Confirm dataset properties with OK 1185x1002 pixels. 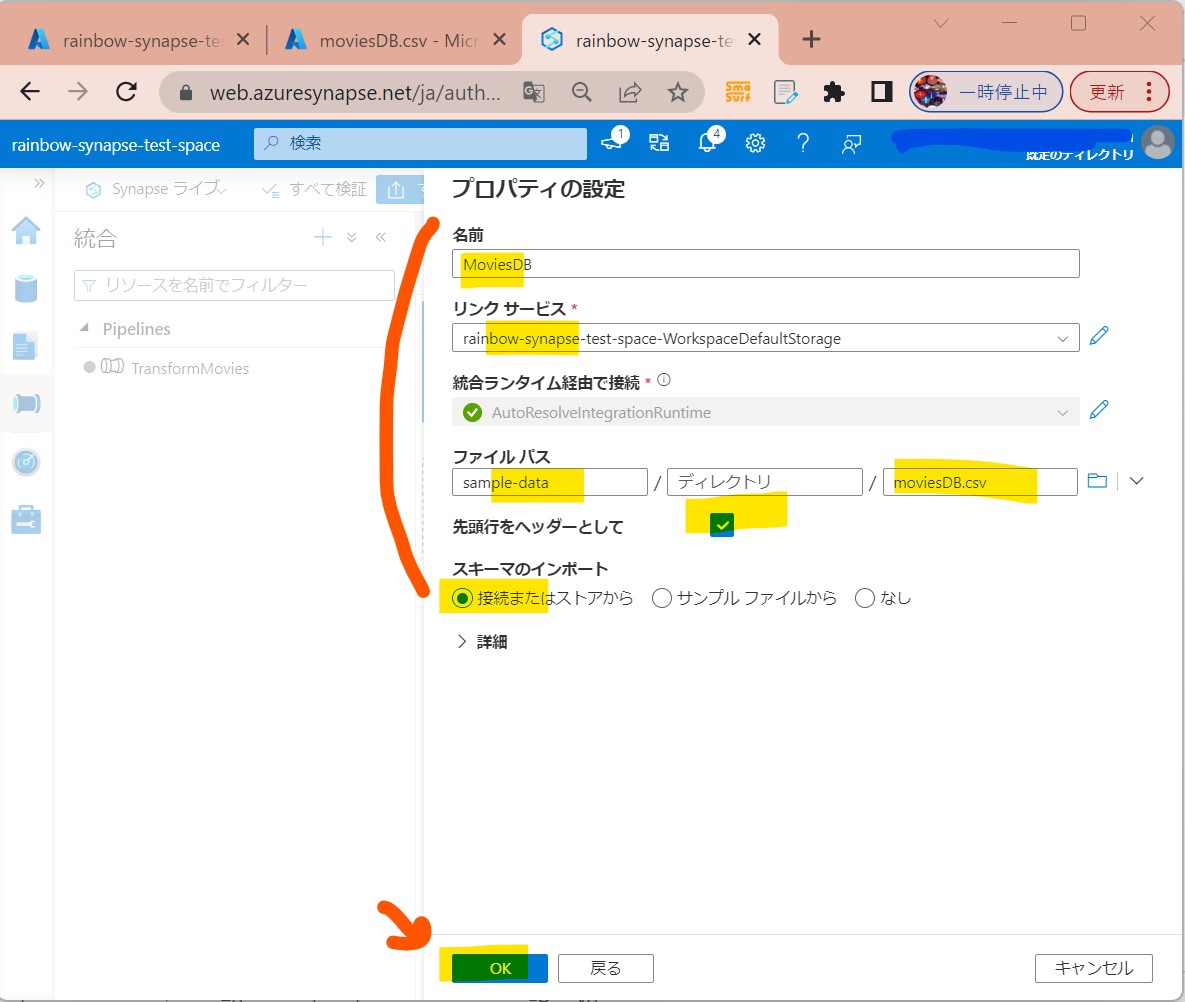coord(500,968)
